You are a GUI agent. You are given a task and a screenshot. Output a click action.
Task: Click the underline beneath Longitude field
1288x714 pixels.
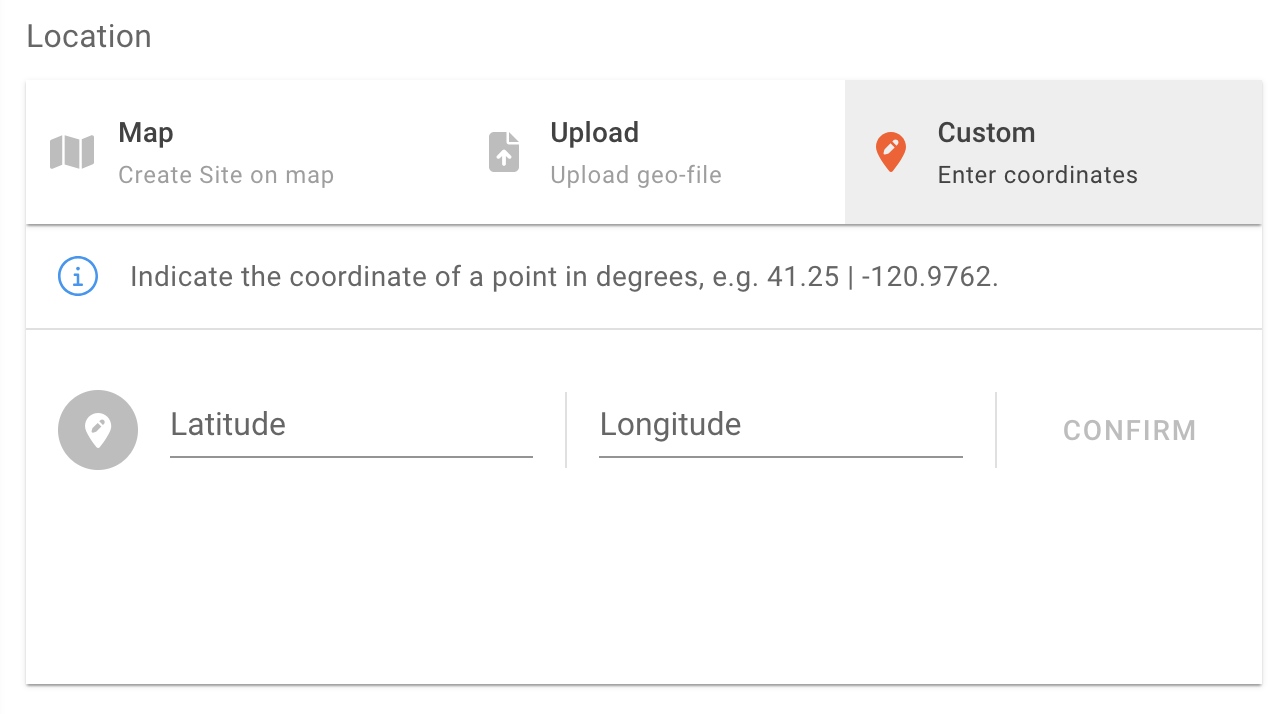coord(780,457)
